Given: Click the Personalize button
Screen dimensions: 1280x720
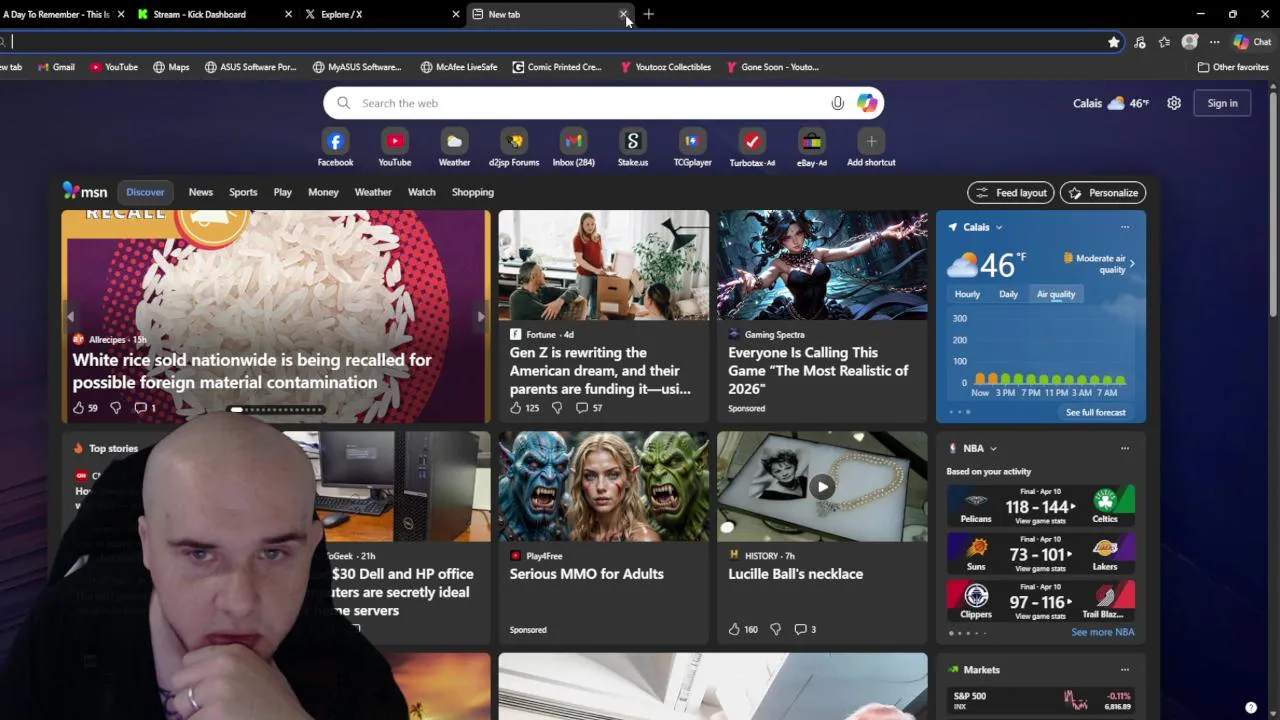Looking at the screenshot, I should point(1103,193).
